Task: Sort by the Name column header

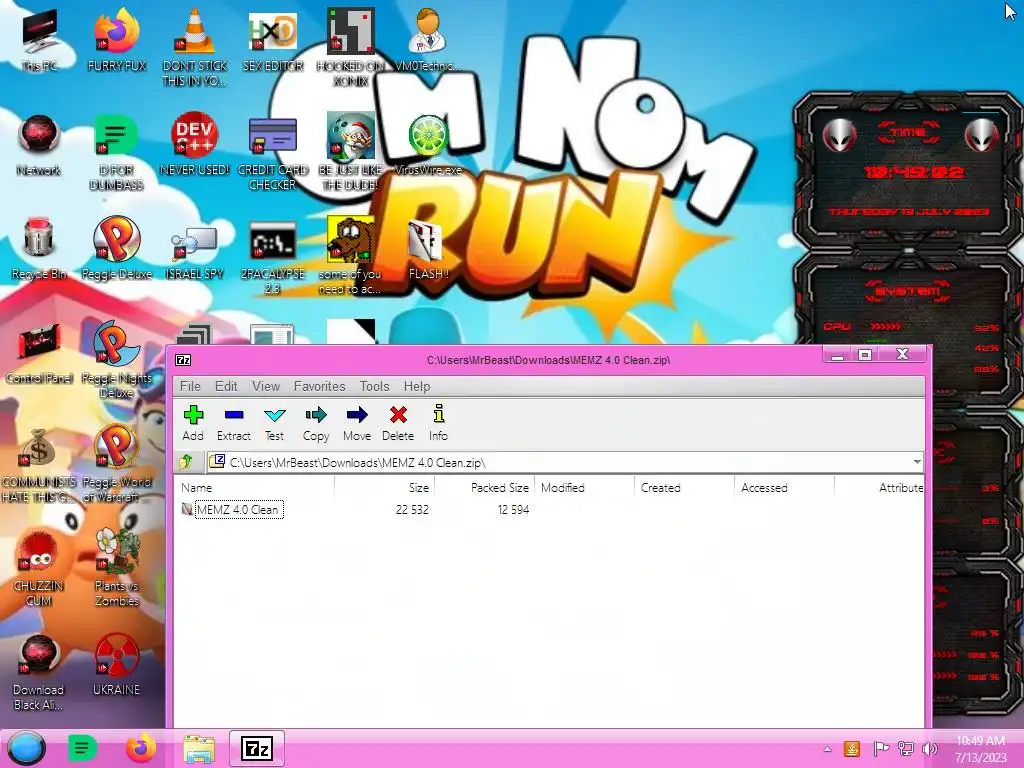Action: coord(255,487)
